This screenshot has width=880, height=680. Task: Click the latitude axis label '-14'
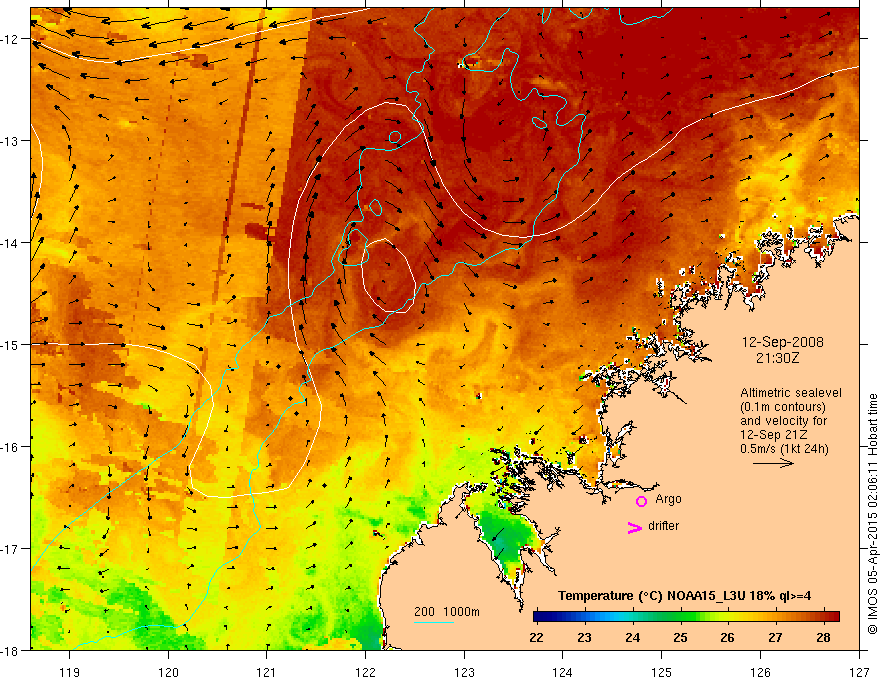[x=11, y=243]
